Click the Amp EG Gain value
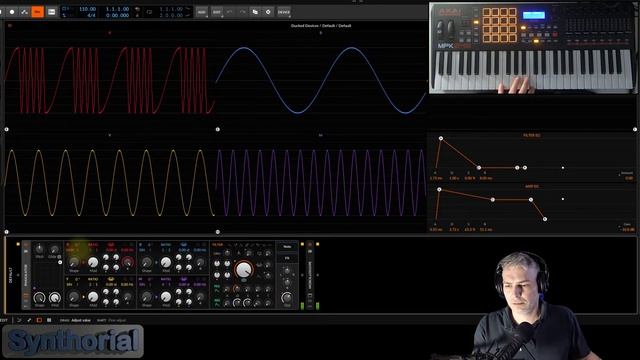This screenshot has width=640, height=360. [627, 229]
